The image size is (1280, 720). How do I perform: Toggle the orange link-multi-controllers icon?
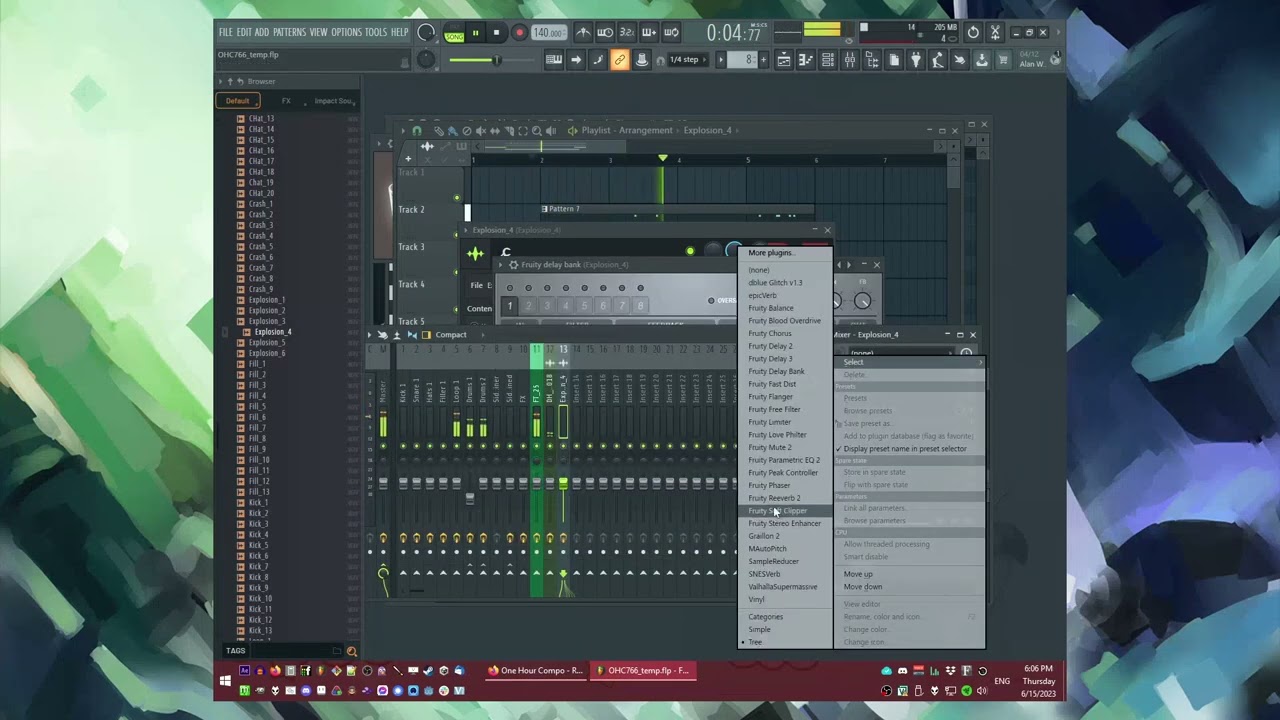(x=619, y=60)
